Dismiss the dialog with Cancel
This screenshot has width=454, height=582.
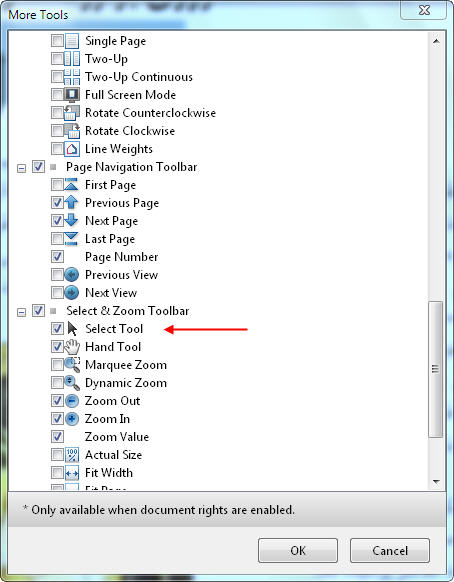tap(390, 550)
